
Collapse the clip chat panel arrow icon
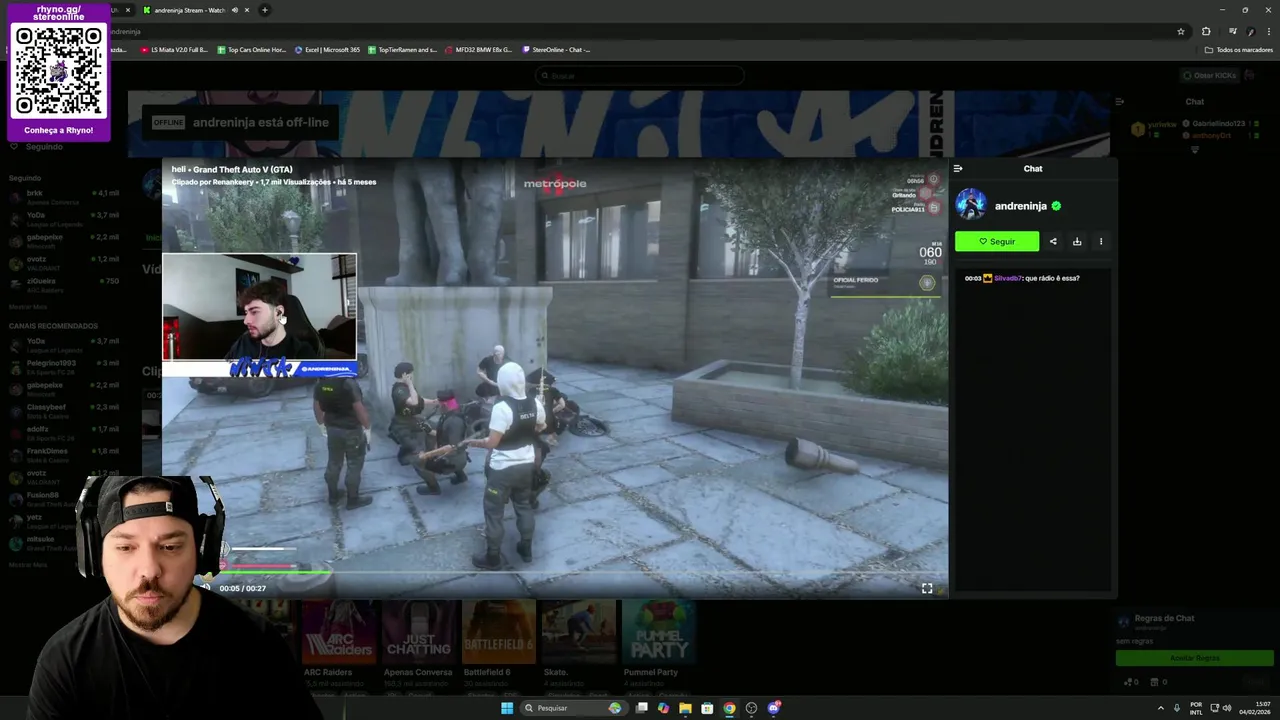click(x=958, y=169)
